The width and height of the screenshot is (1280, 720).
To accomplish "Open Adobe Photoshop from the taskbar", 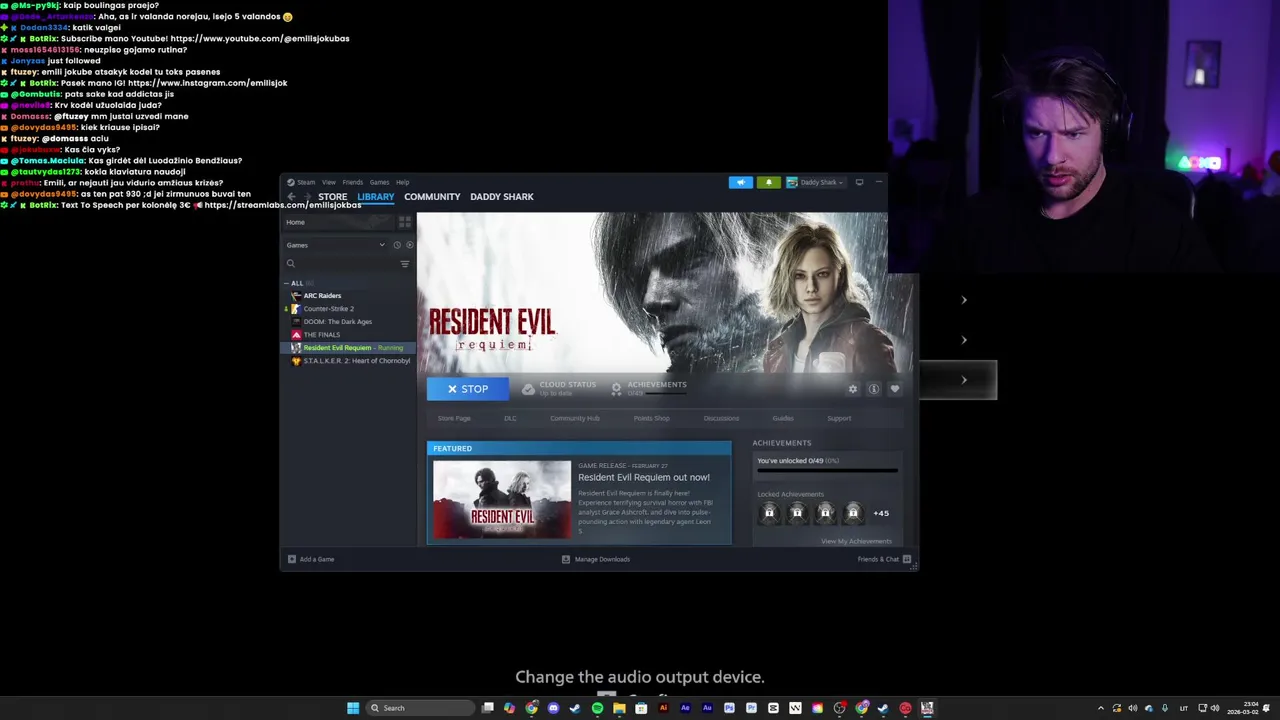I will [729, 708].
